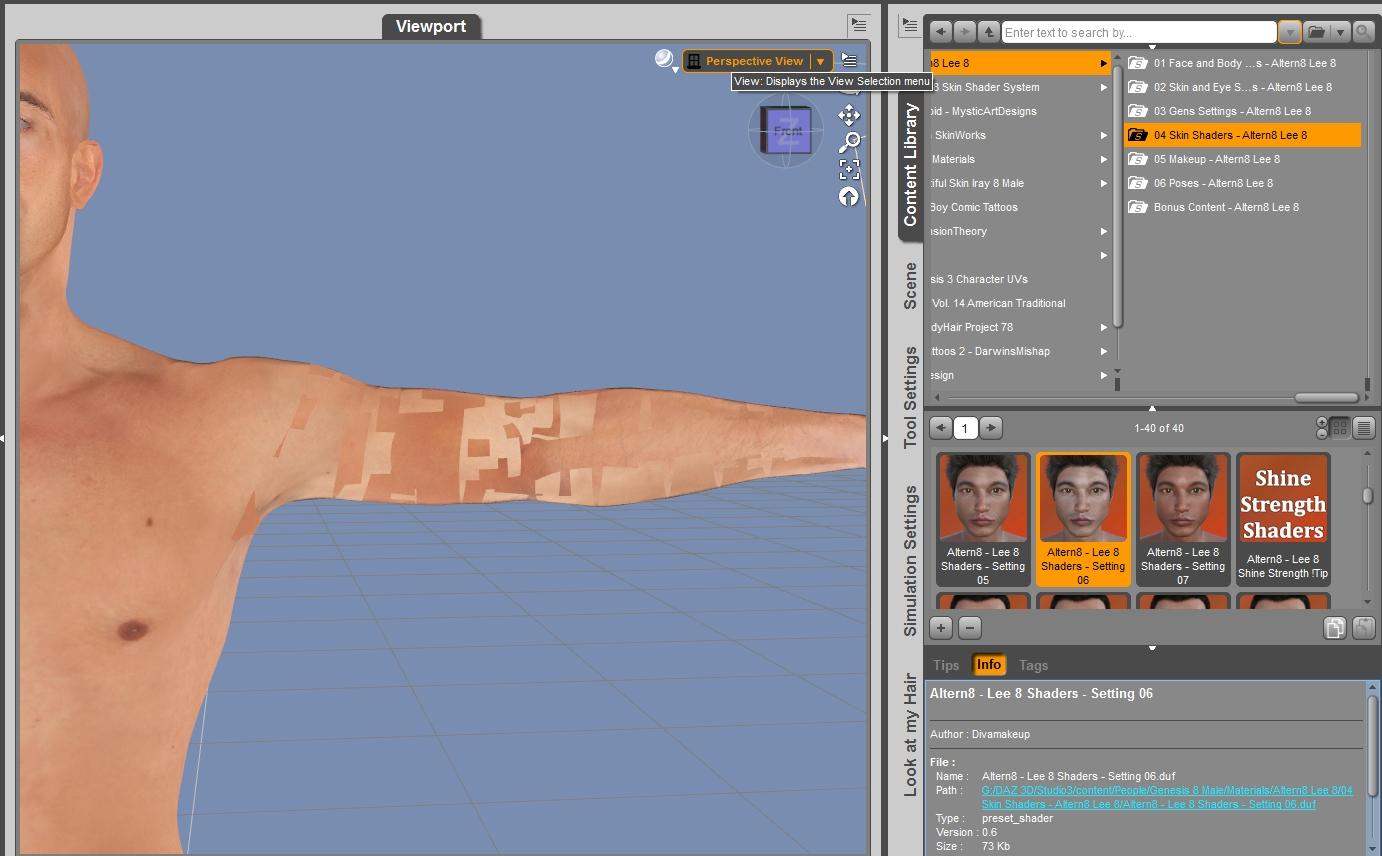Go to next page of results
Screen dimensions: 1382x856
[990, 428]
